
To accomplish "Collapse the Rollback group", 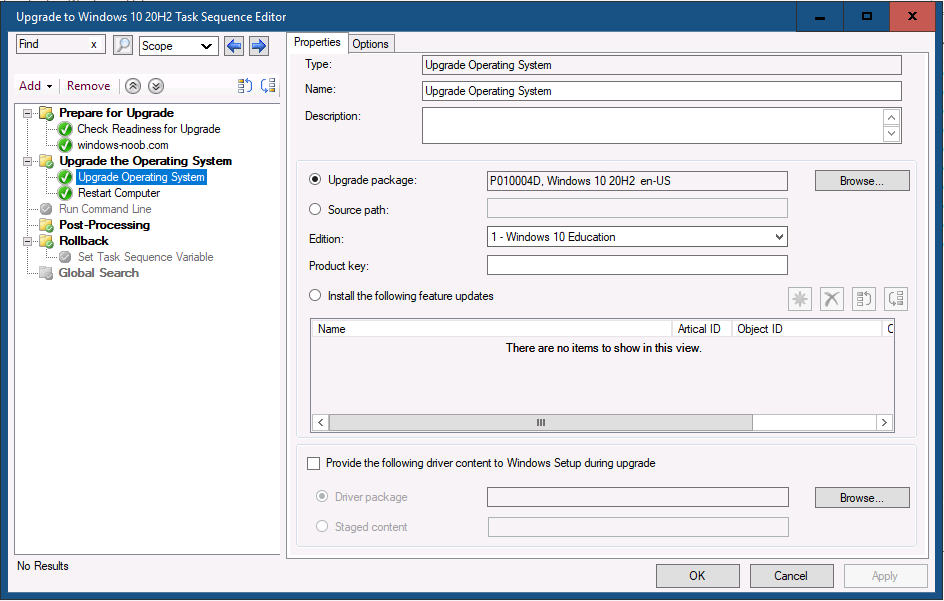I will tap(28, 241).
